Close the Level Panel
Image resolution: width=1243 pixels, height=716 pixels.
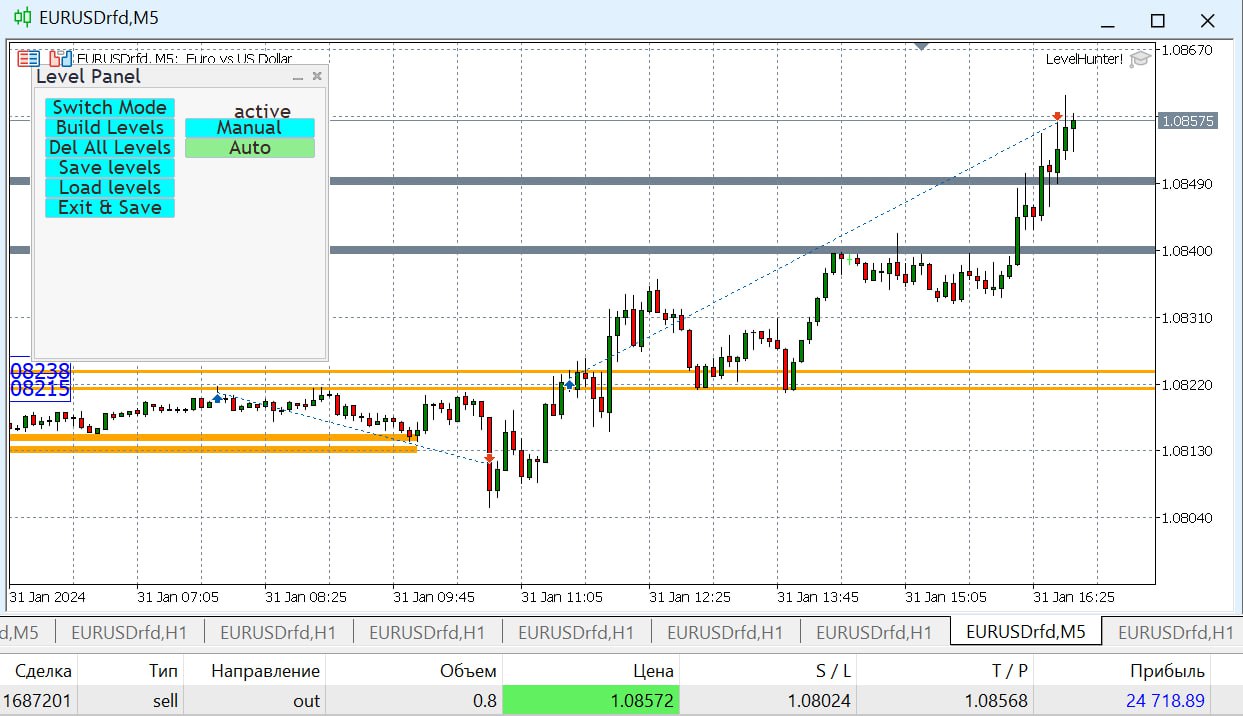tap(317, 76)
